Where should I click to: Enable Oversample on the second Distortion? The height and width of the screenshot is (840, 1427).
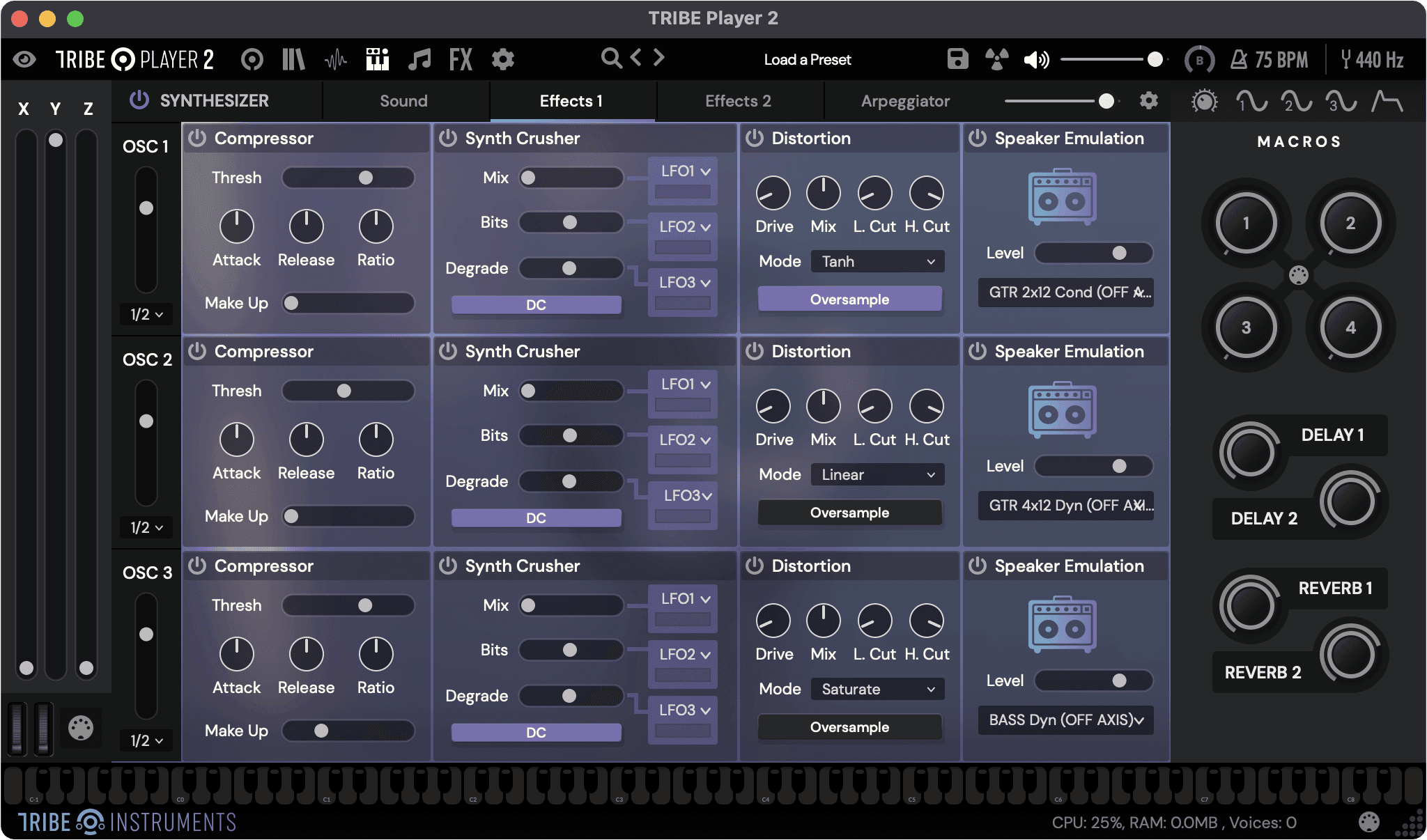(x=849, y=513)
